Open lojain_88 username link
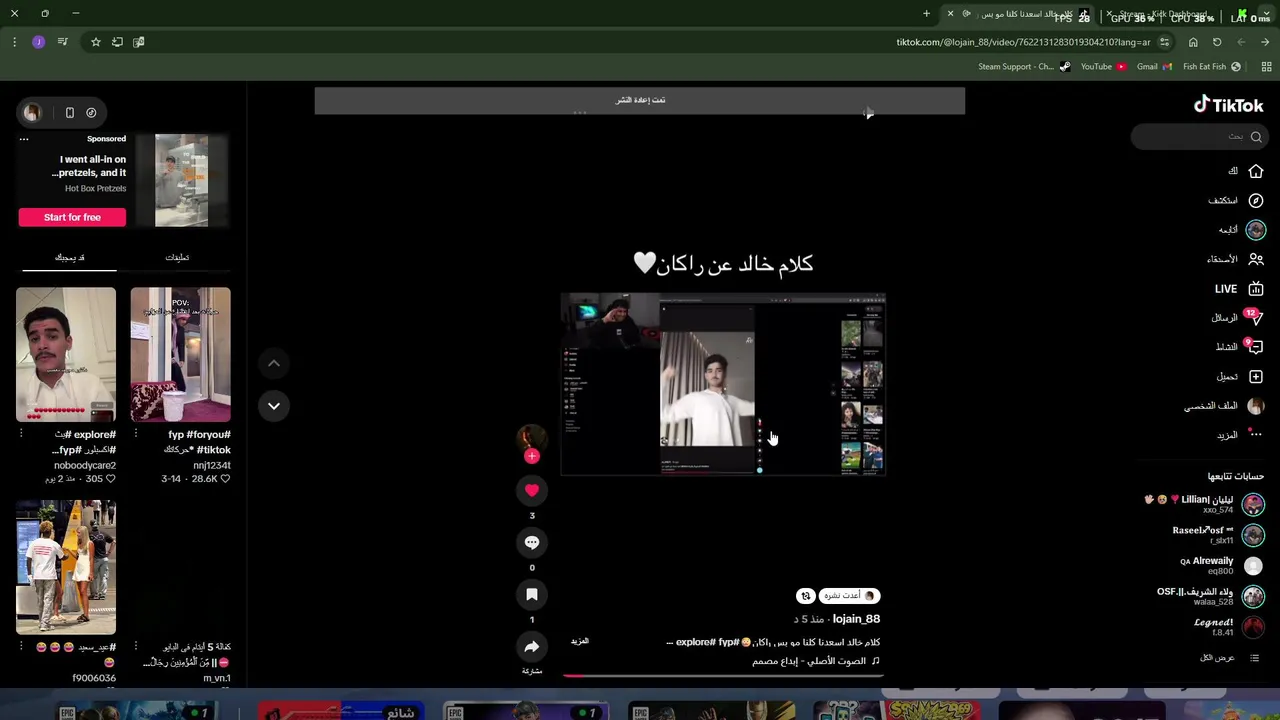Image resolution: width=1280 pixels, height=720 pixels. click(856, 619)
